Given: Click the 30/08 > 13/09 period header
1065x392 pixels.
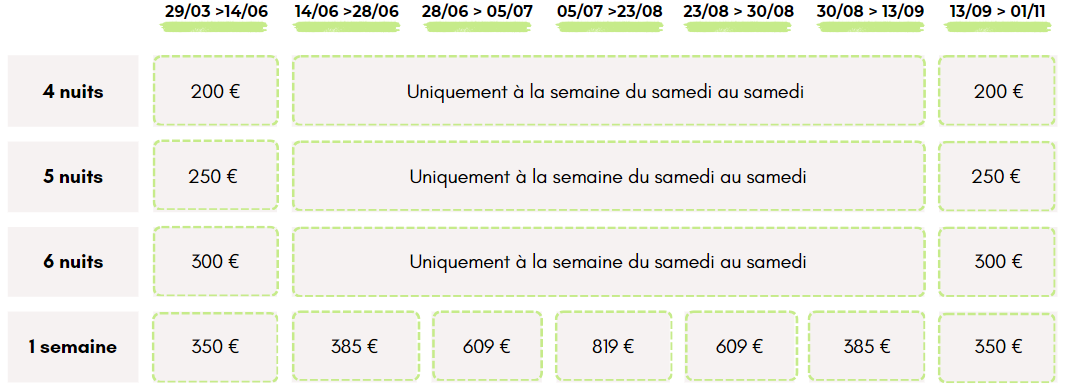Looking at the screenshot, I should [x=871, y=12].
